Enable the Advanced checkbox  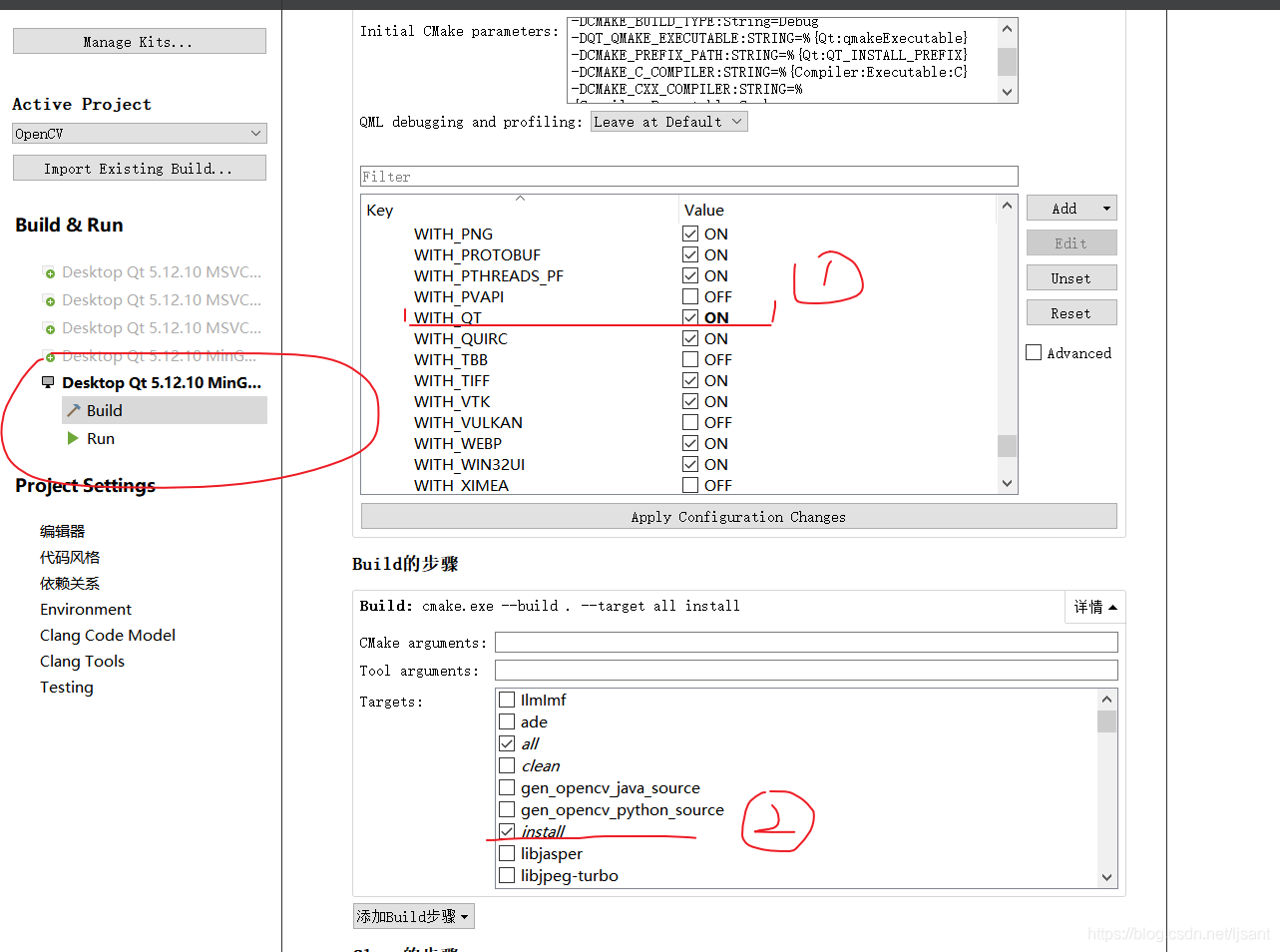(1034, 352)
